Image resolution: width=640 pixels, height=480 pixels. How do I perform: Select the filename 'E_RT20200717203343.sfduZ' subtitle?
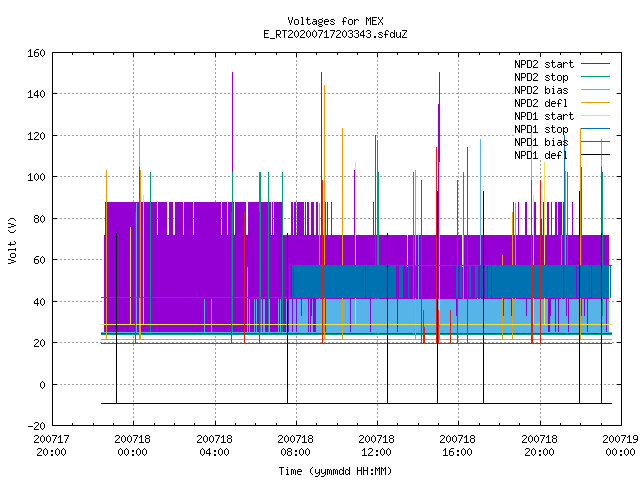[335, 34]
